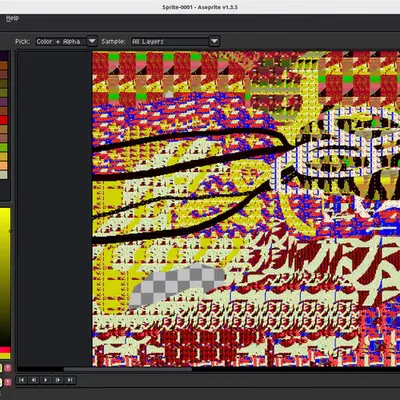Pick the bright red palette swatch
This screenshot has width=400, height=400.
(x=4, y=120)
